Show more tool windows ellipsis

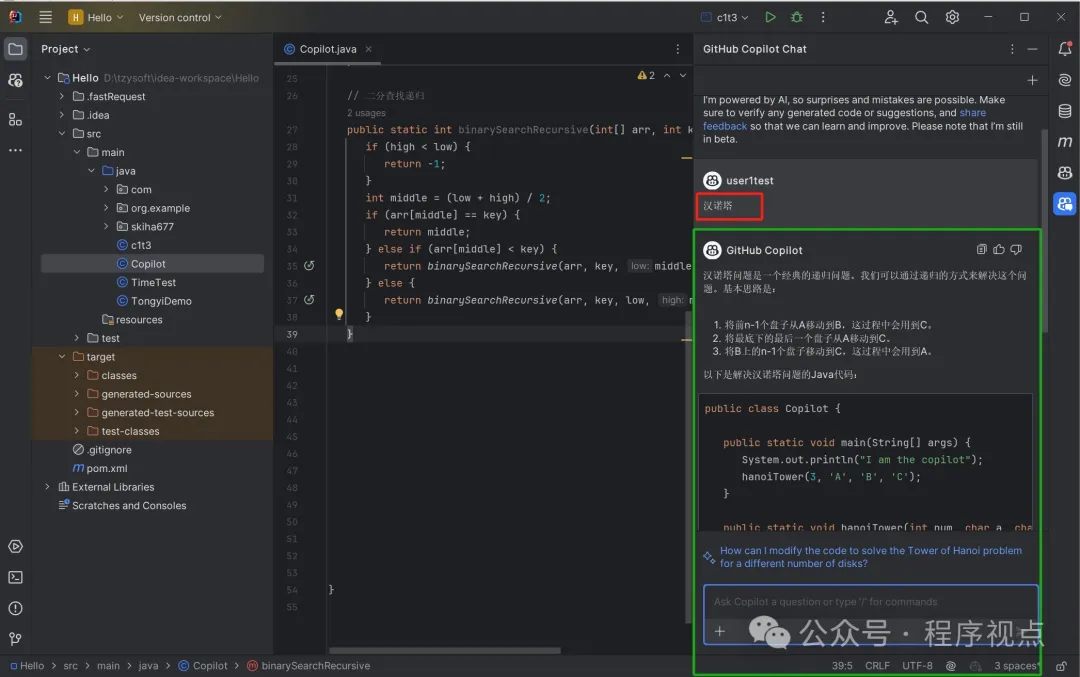click(15, 150)
